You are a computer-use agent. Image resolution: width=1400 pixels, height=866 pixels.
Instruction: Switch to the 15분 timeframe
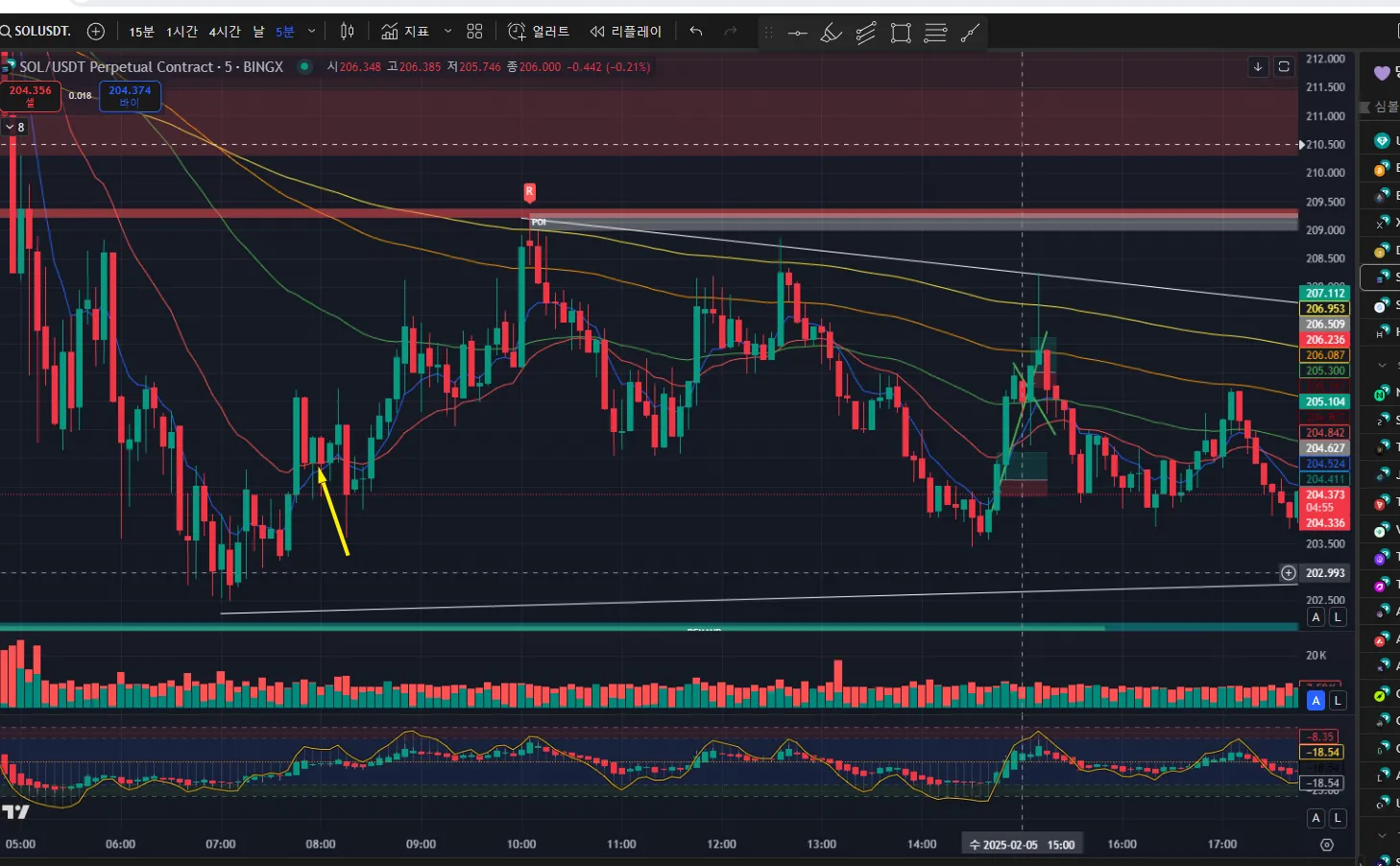coord(141,32)
